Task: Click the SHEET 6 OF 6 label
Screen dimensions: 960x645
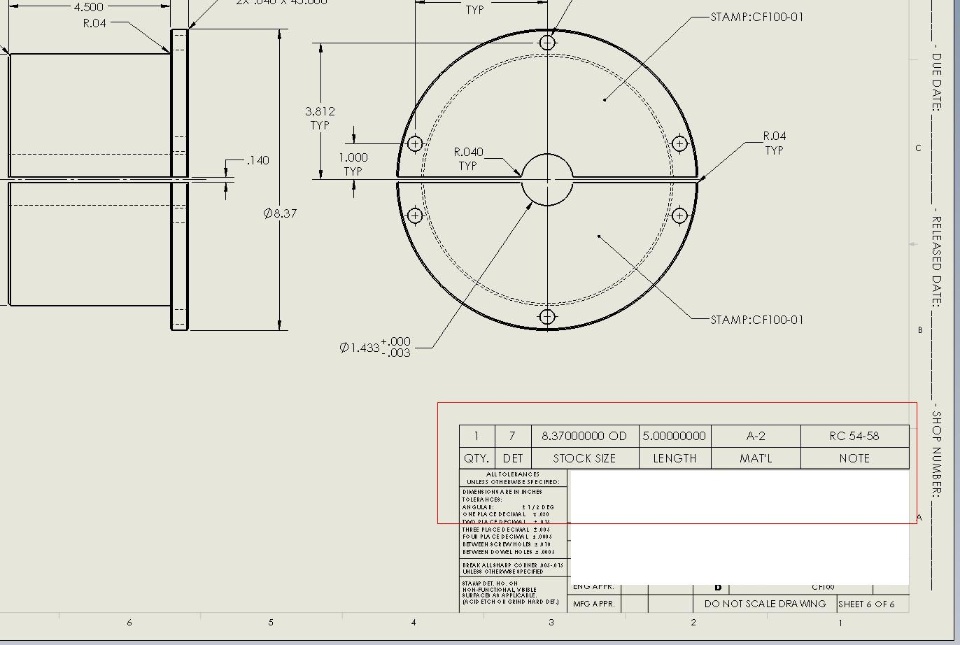Action: pos(866,604)
